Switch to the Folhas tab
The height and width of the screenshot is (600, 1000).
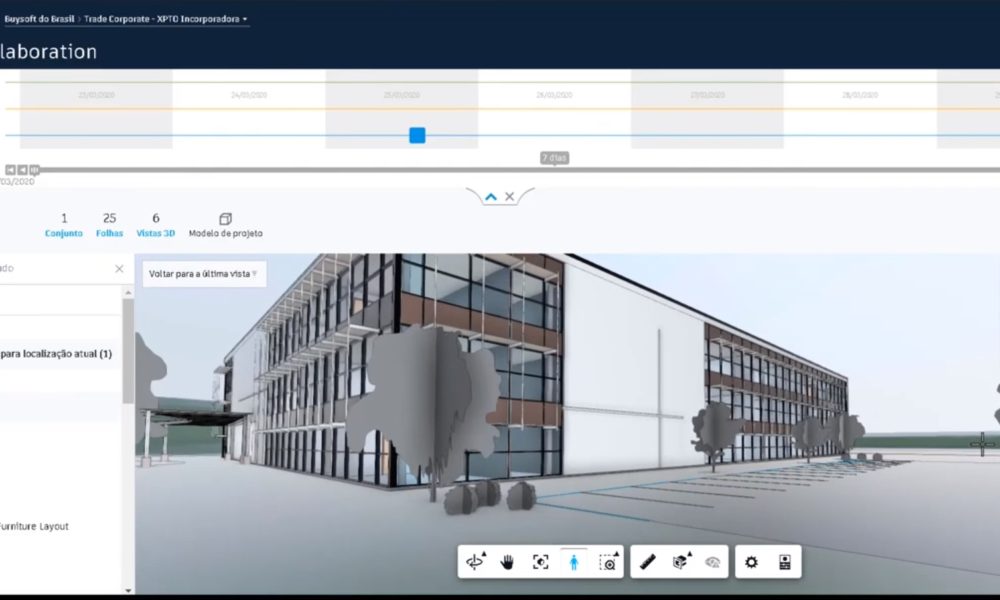(110, 225)
